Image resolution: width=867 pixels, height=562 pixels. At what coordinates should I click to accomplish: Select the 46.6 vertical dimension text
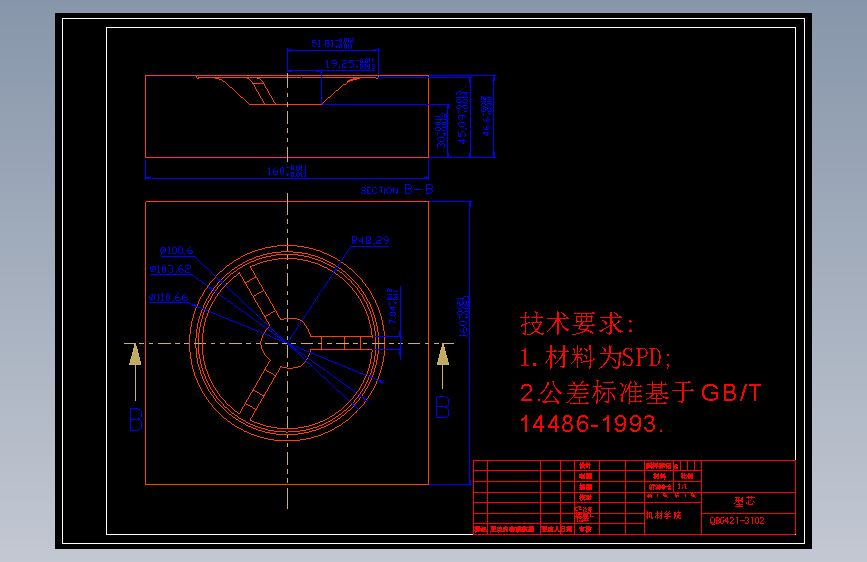(486, 116)
